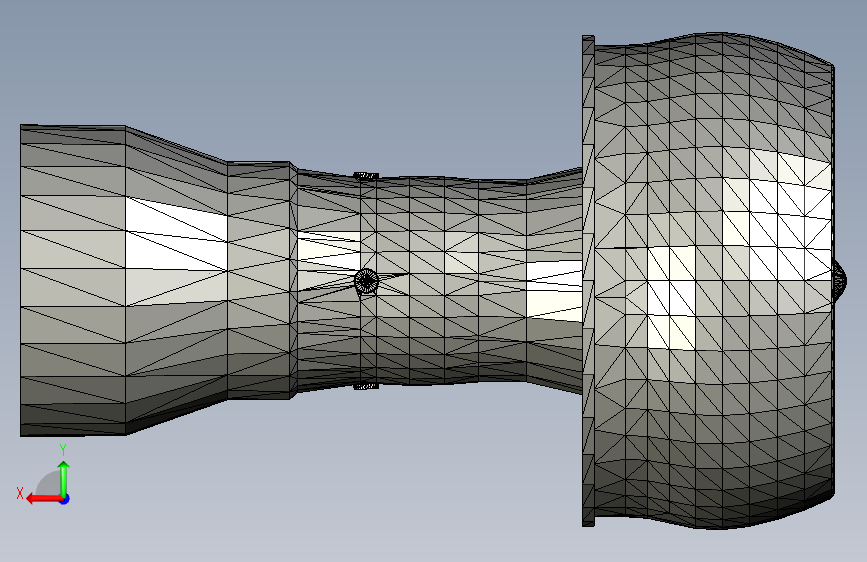
Task: Select the large bulged fan cowl mesh
Action: point(713,280)
